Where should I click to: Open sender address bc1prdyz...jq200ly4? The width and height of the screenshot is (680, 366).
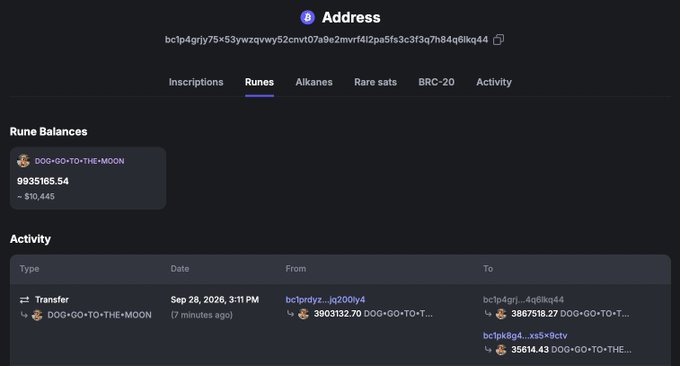(325, 300)
